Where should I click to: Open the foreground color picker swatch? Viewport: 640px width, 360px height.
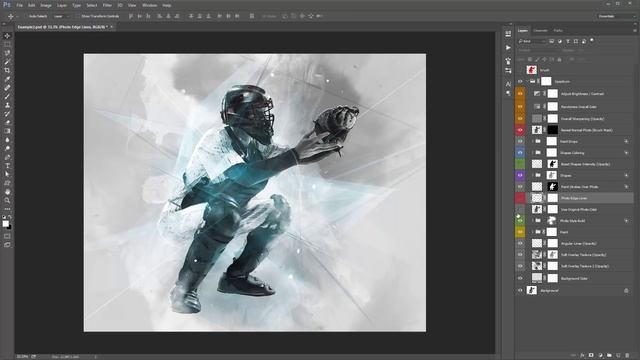click(5, 223)
